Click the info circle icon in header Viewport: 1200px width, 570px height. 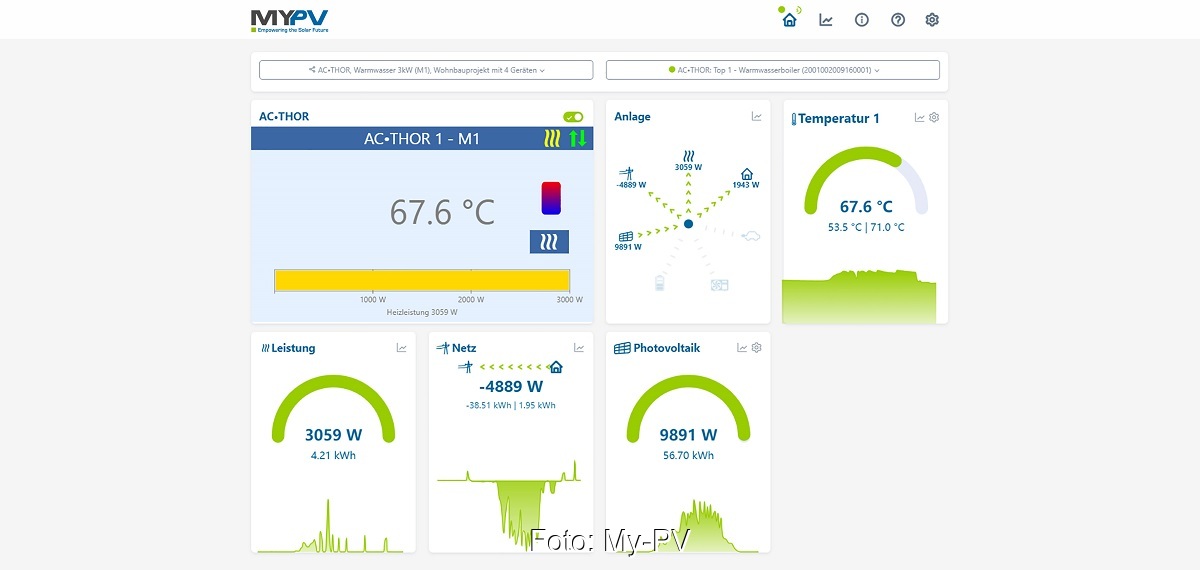pyautogui.click(x=862, y=20)
